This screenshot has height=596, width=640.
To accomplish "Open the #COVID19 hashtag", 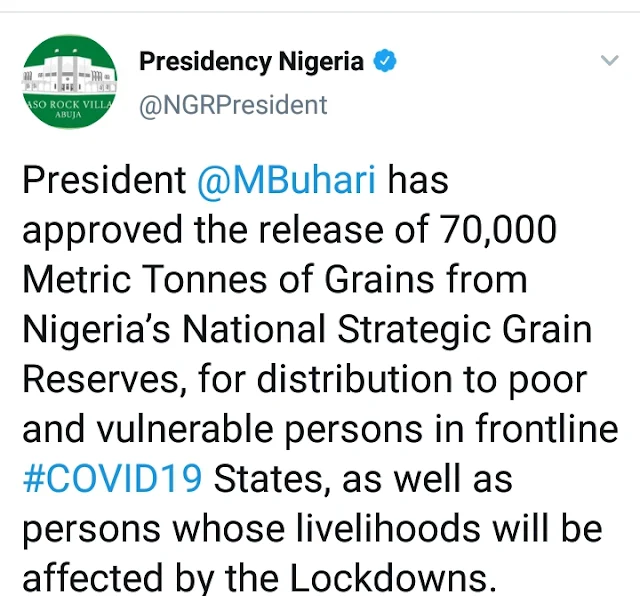I will [x=111, y=480].
